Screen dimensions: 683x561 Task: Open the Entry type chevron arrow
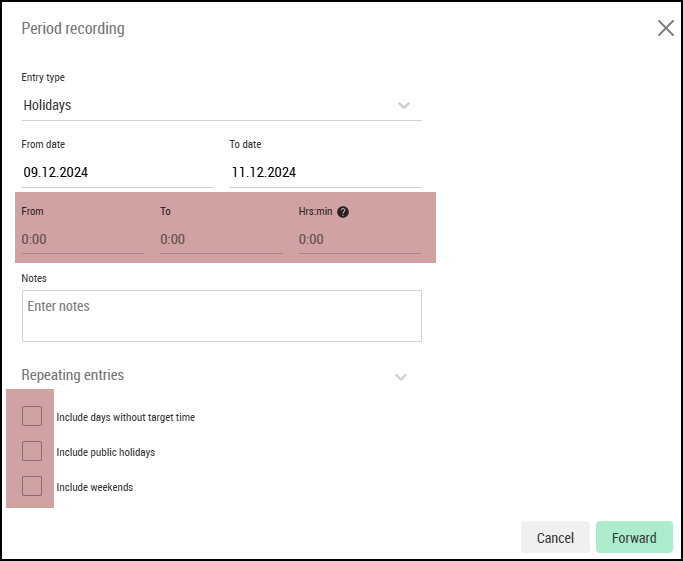coord(404,105)
